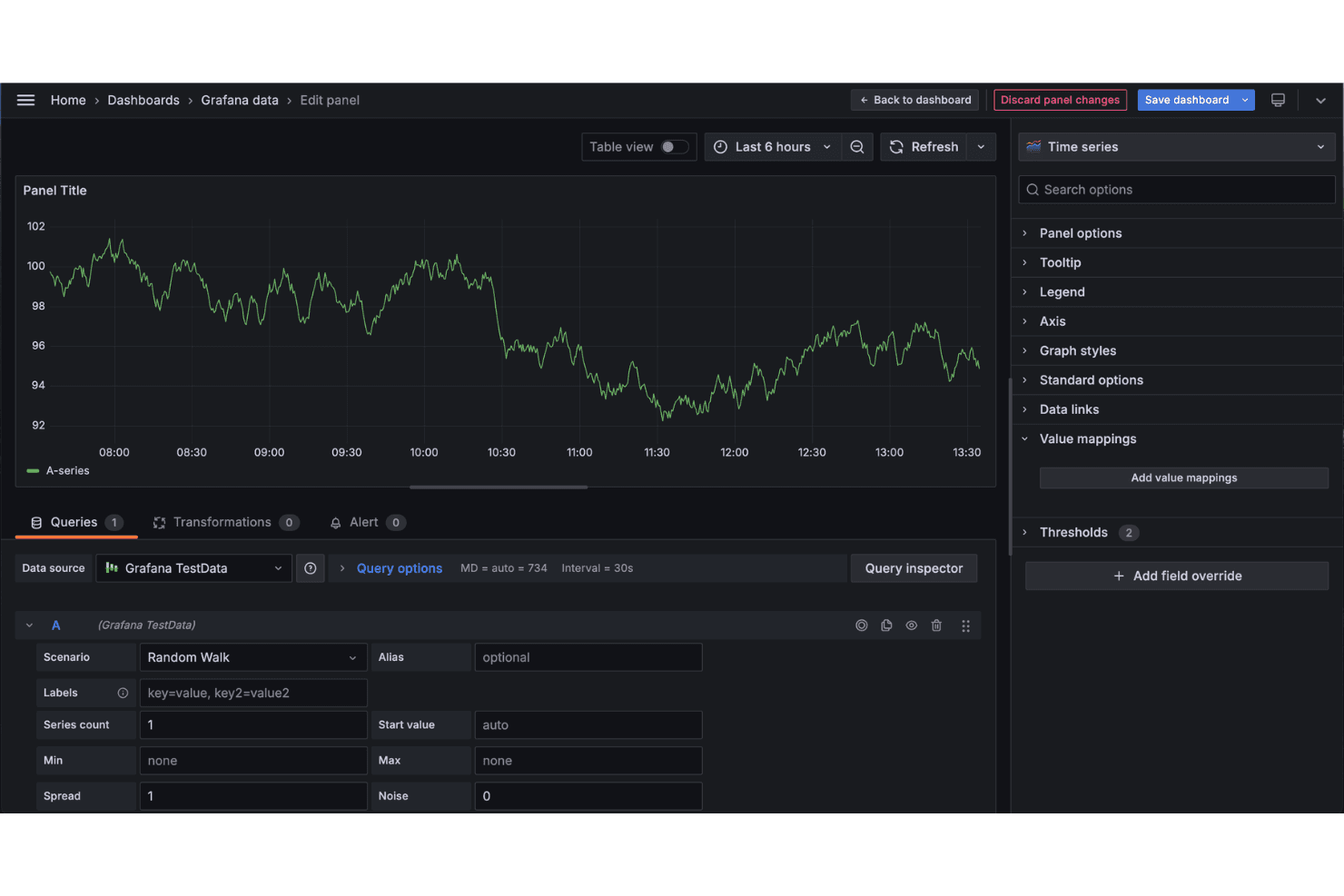The width and height of the screenshot is (1344, 896).
Task: Open the Last 6 hours time range dropdown
Action: tap(774, 147)
